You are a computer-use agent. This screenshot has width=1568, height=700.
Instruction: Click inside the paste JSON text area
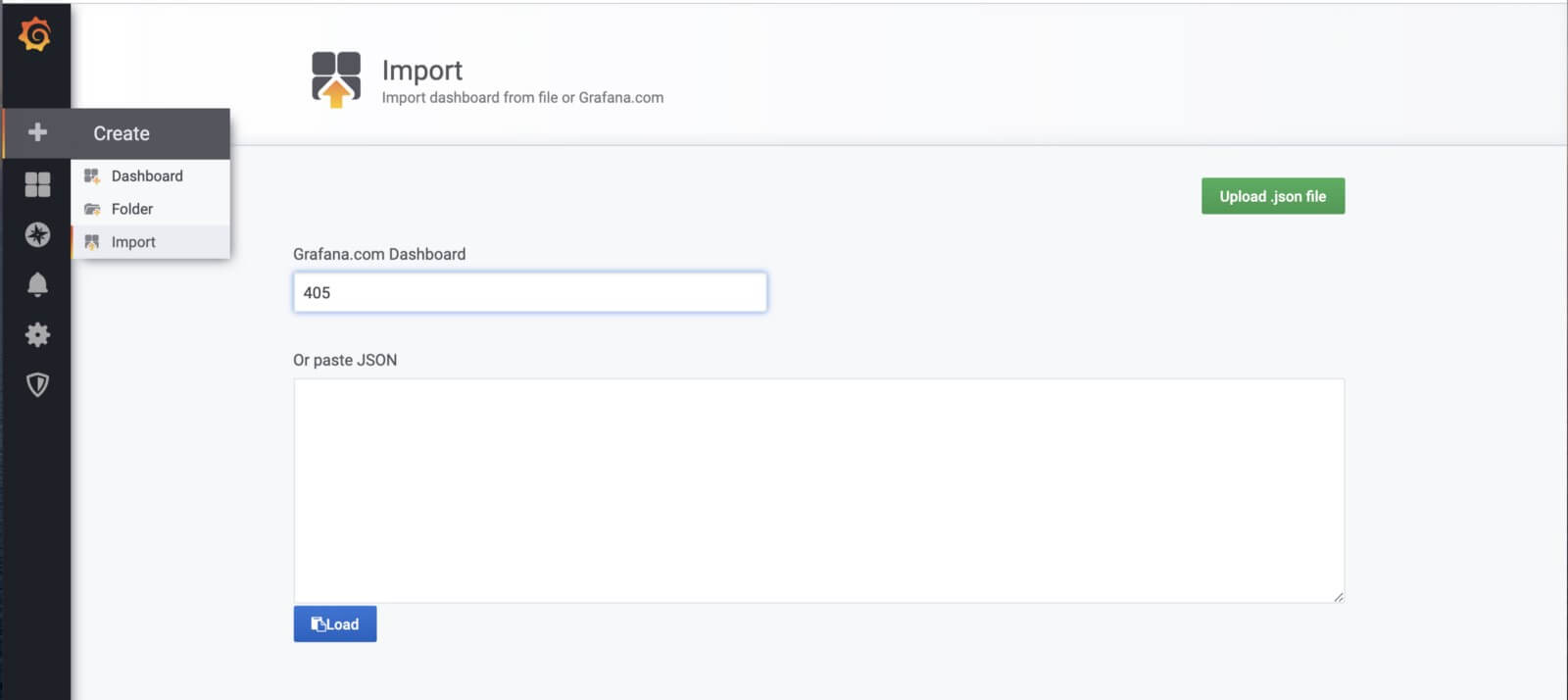point(818,490)
